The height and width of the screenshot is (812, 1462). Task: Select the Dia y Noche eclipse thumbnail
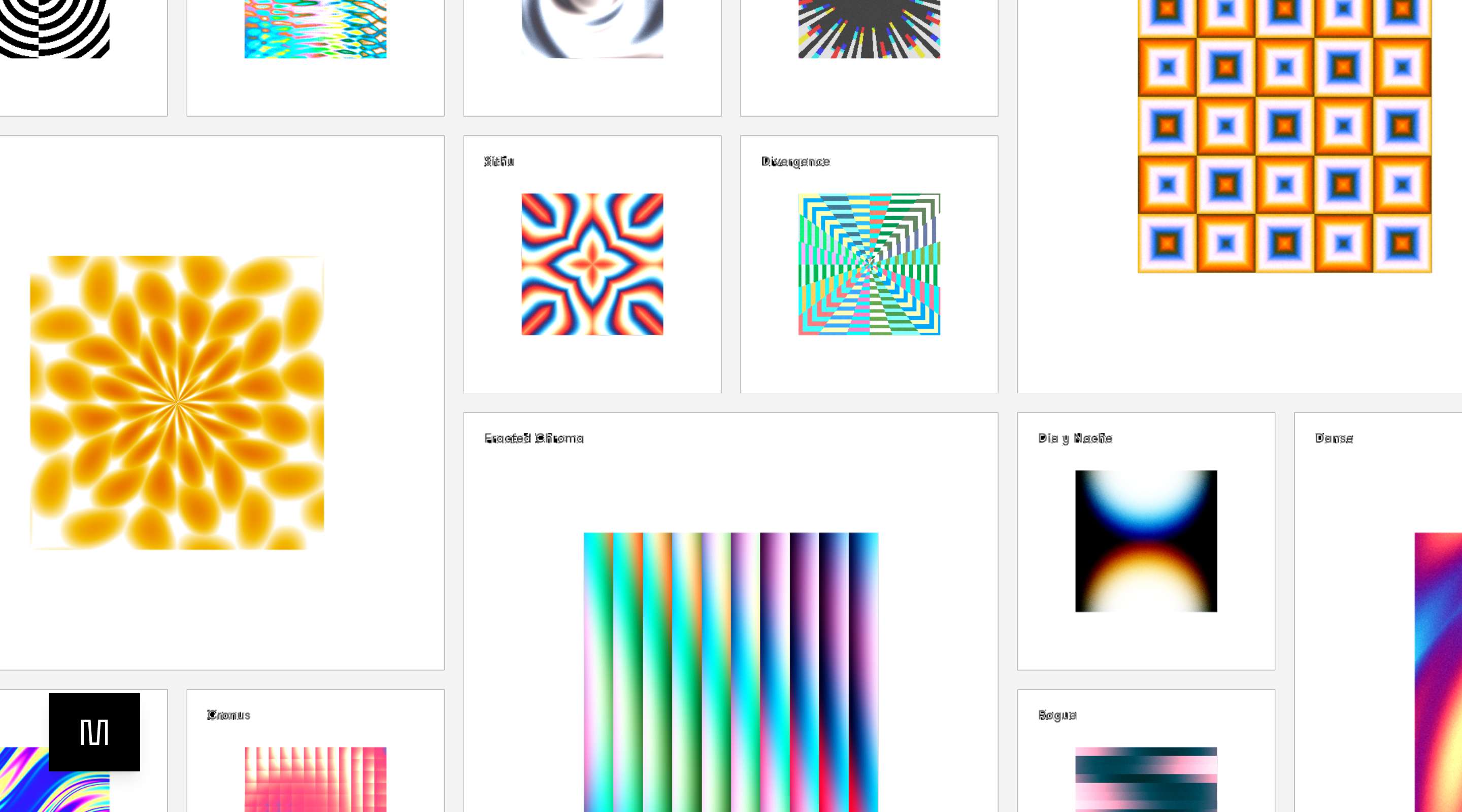tap(1145, 541)
